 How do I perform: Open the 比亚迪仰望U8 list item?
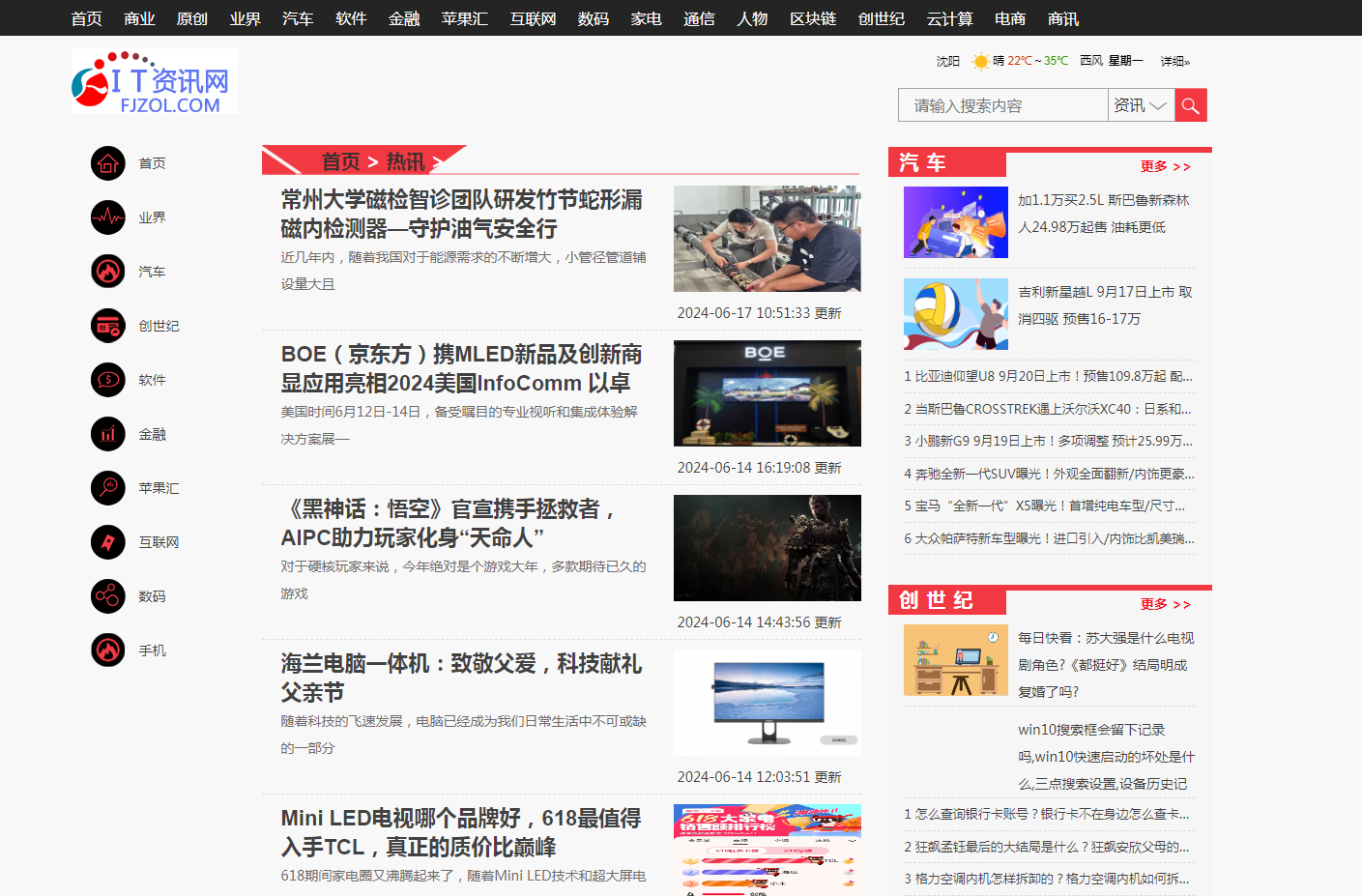(x=1049, y=376)
